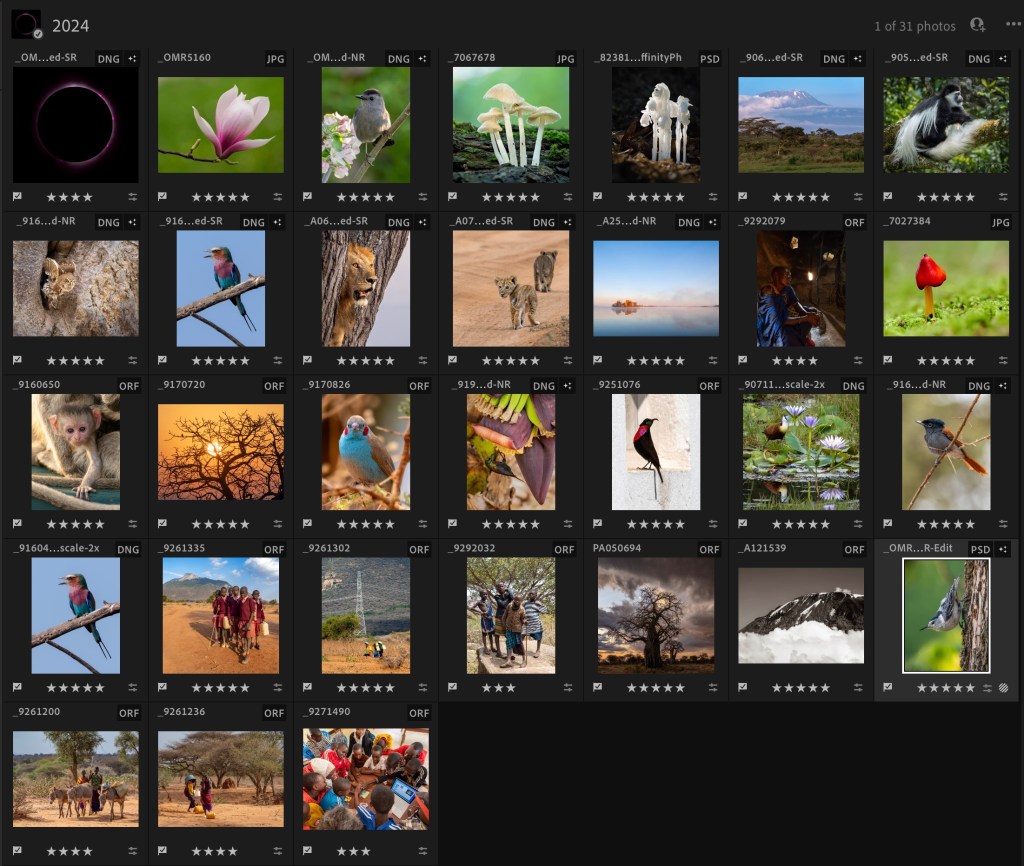Click the ORF badge on sunset tree _9170720
This screenshot has height=866, width=1024.
click(274, 386)
